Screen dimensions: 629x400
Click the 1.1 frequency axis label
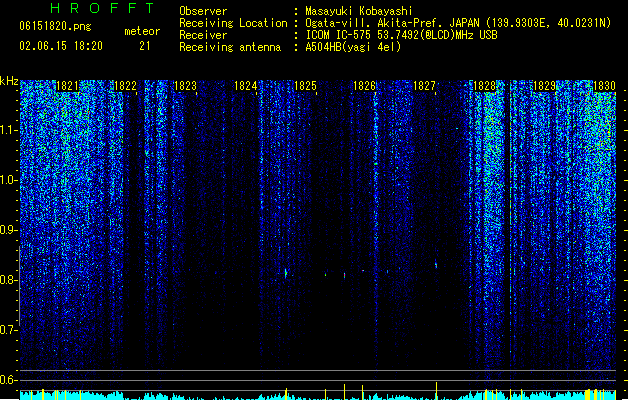(8, 130)
